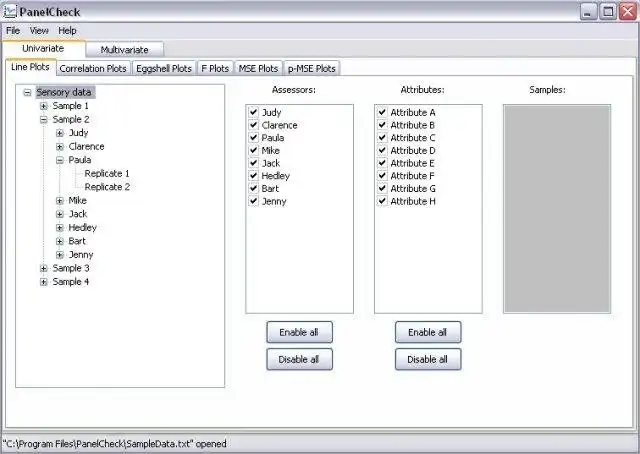Open the F Plots tab
The width and height of the screenshot is (640, 454).
point(215,69)
